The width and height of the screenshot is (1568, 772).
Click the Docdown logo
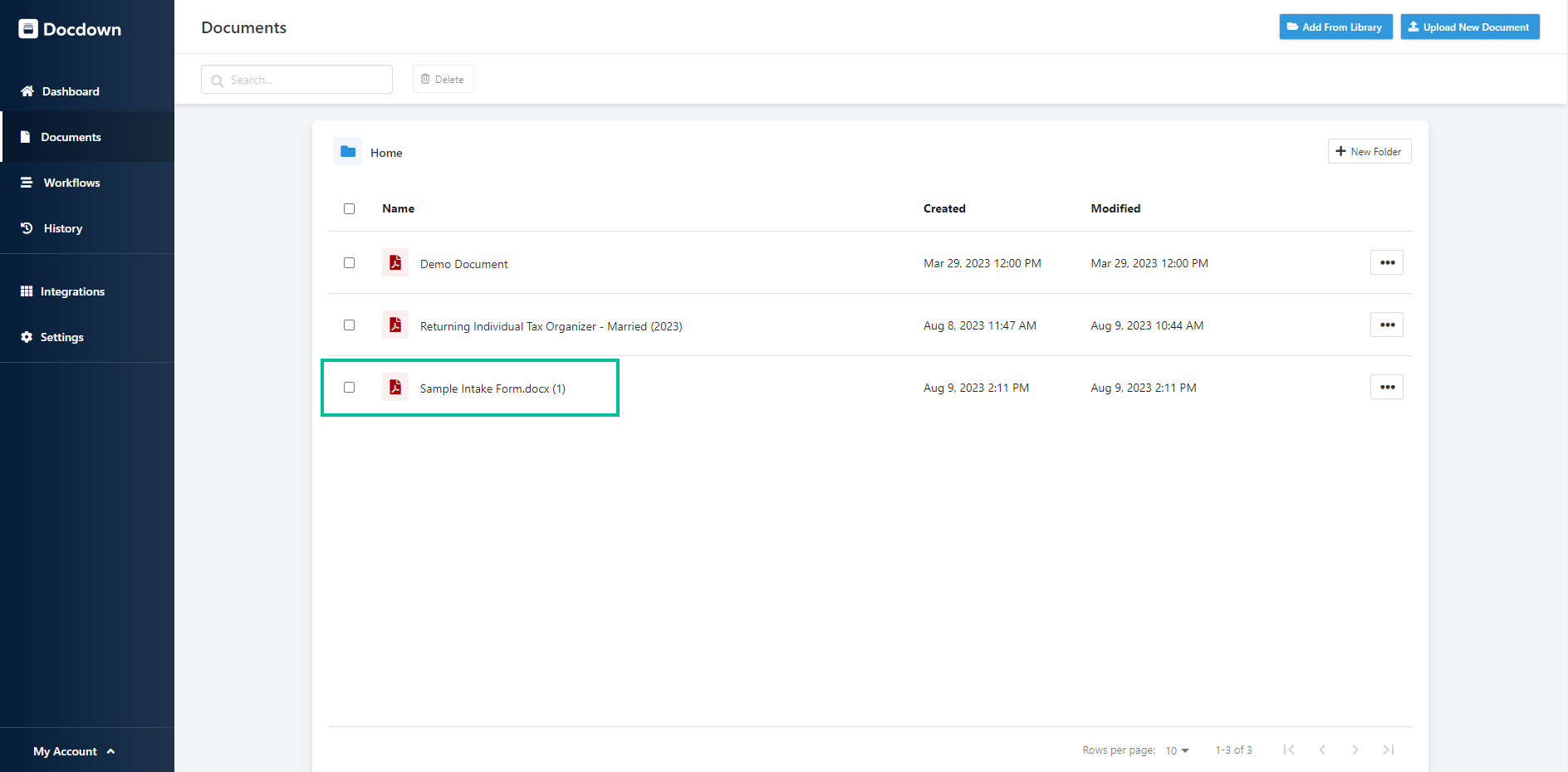pos(69,28)
